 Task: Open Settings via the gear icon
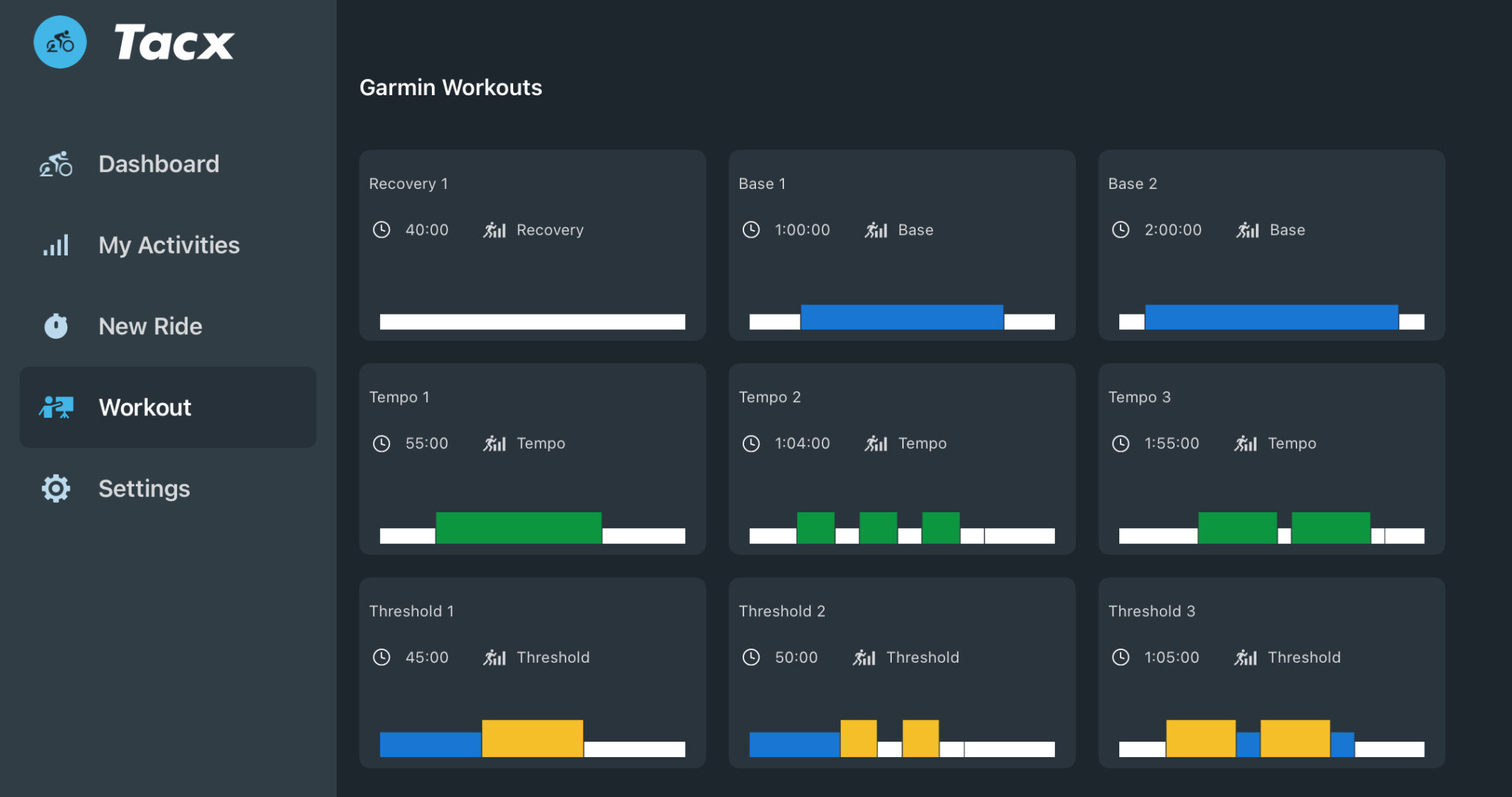click(x=56, y=488)
